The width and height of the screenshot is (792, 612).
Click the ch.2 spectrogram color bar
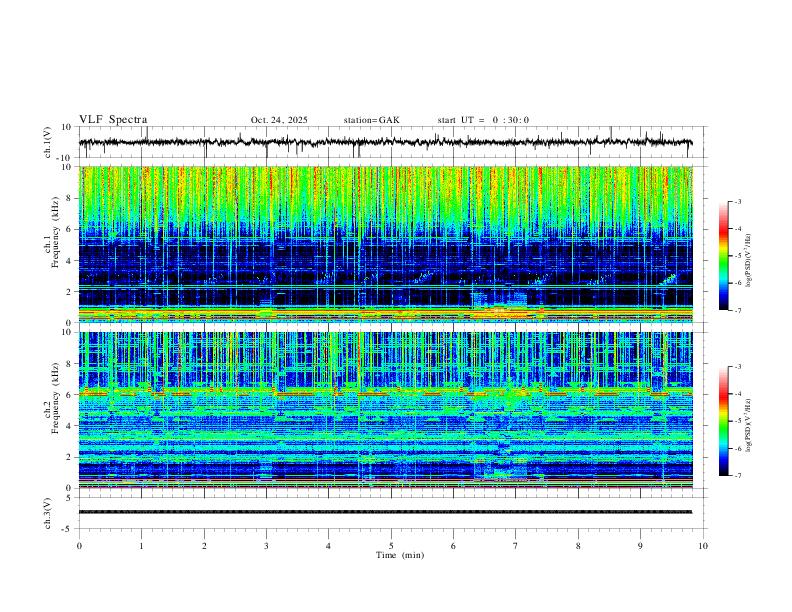click(x=723, y=421)
